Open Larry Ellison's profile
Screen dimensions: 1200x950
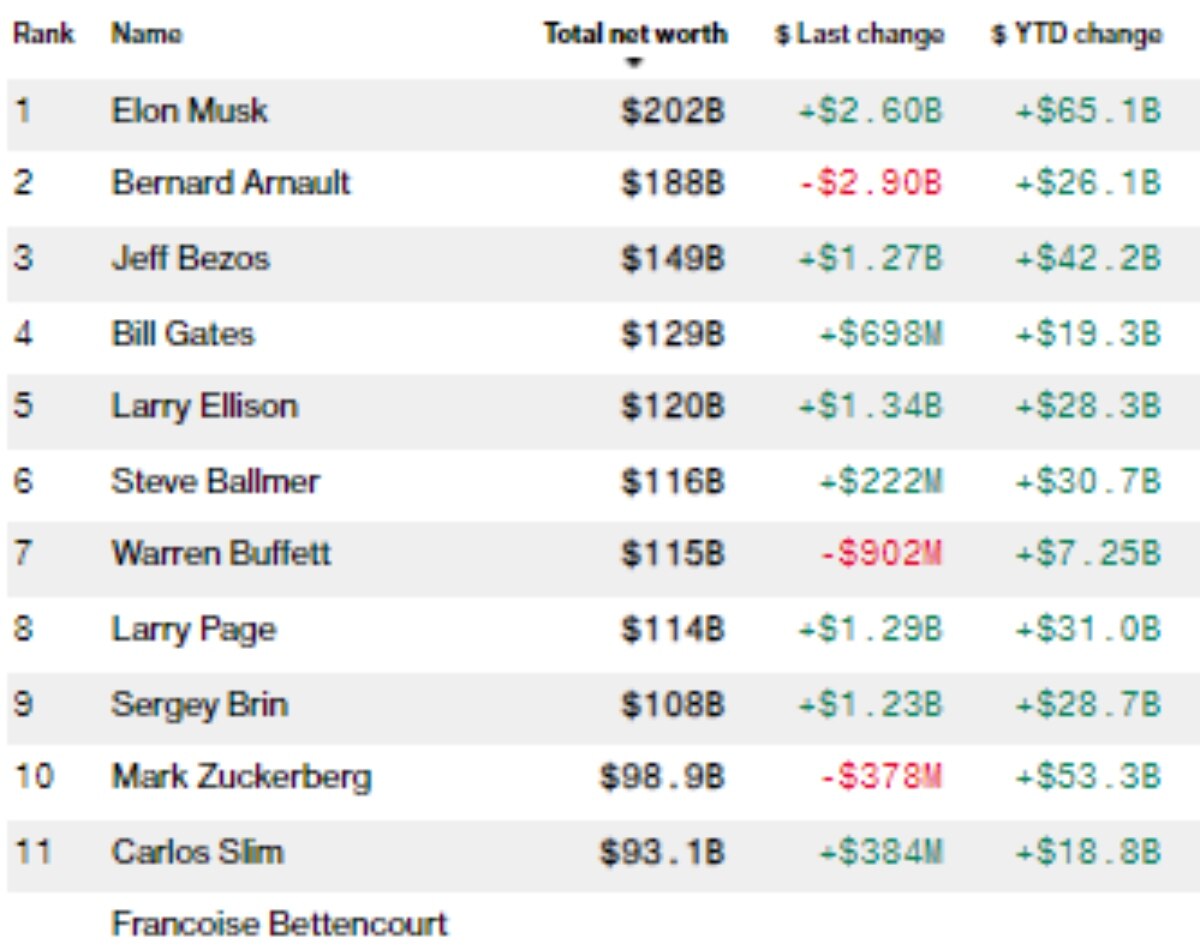(204, 407)
